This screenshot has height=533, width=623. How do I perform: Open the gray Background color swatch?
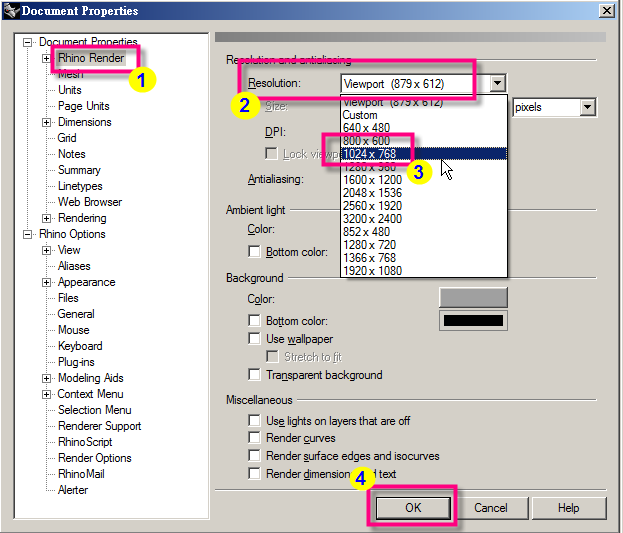coord(473,298)
